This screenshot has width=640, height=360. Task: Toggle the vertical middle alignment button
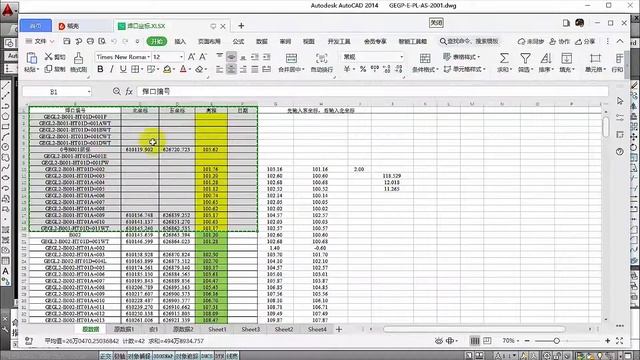(x=231, y=57)
